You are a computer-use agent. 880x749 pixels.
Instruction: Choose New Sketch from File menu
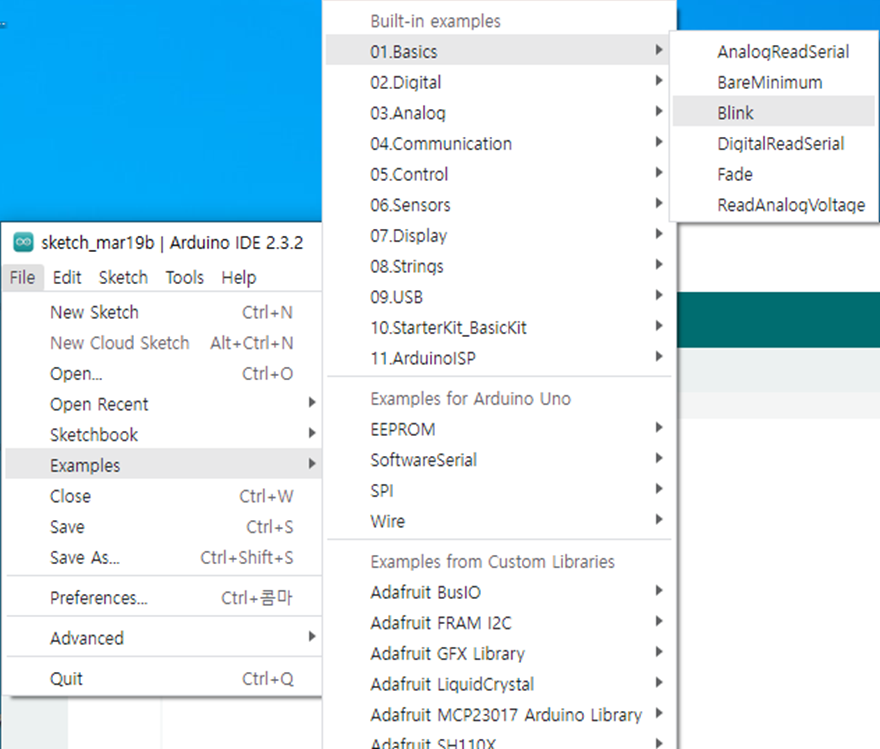pyautogui.click(x=164, y=313)
